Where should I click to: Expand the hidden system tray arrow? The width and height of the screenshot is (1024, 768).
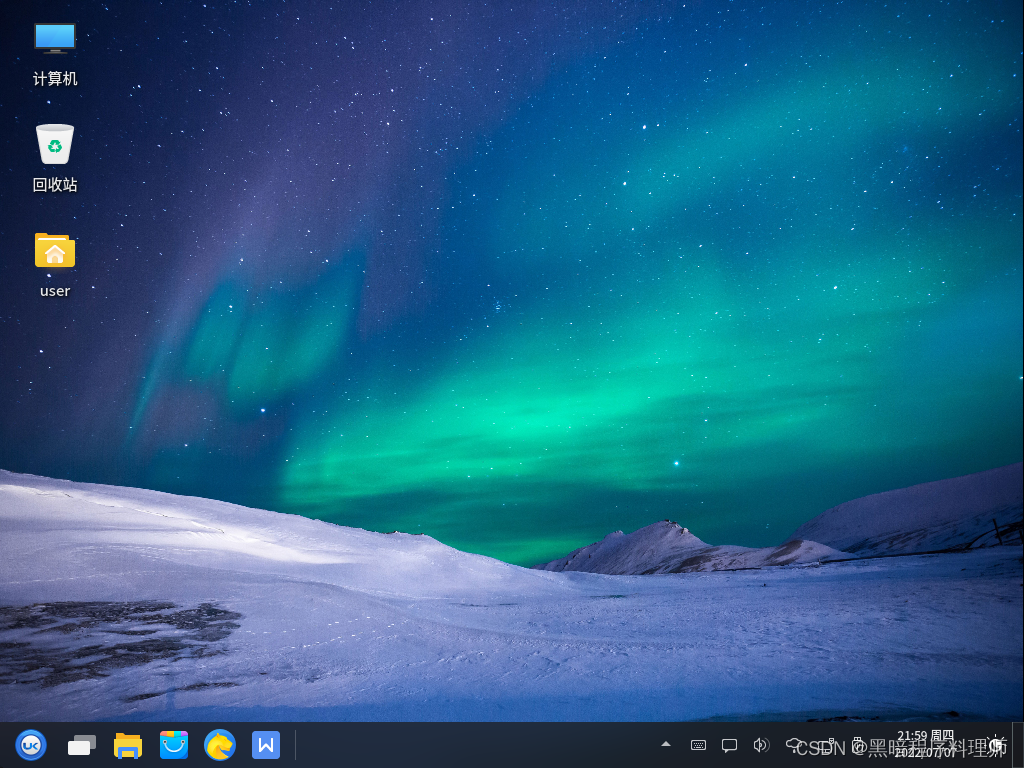point(666,744)
